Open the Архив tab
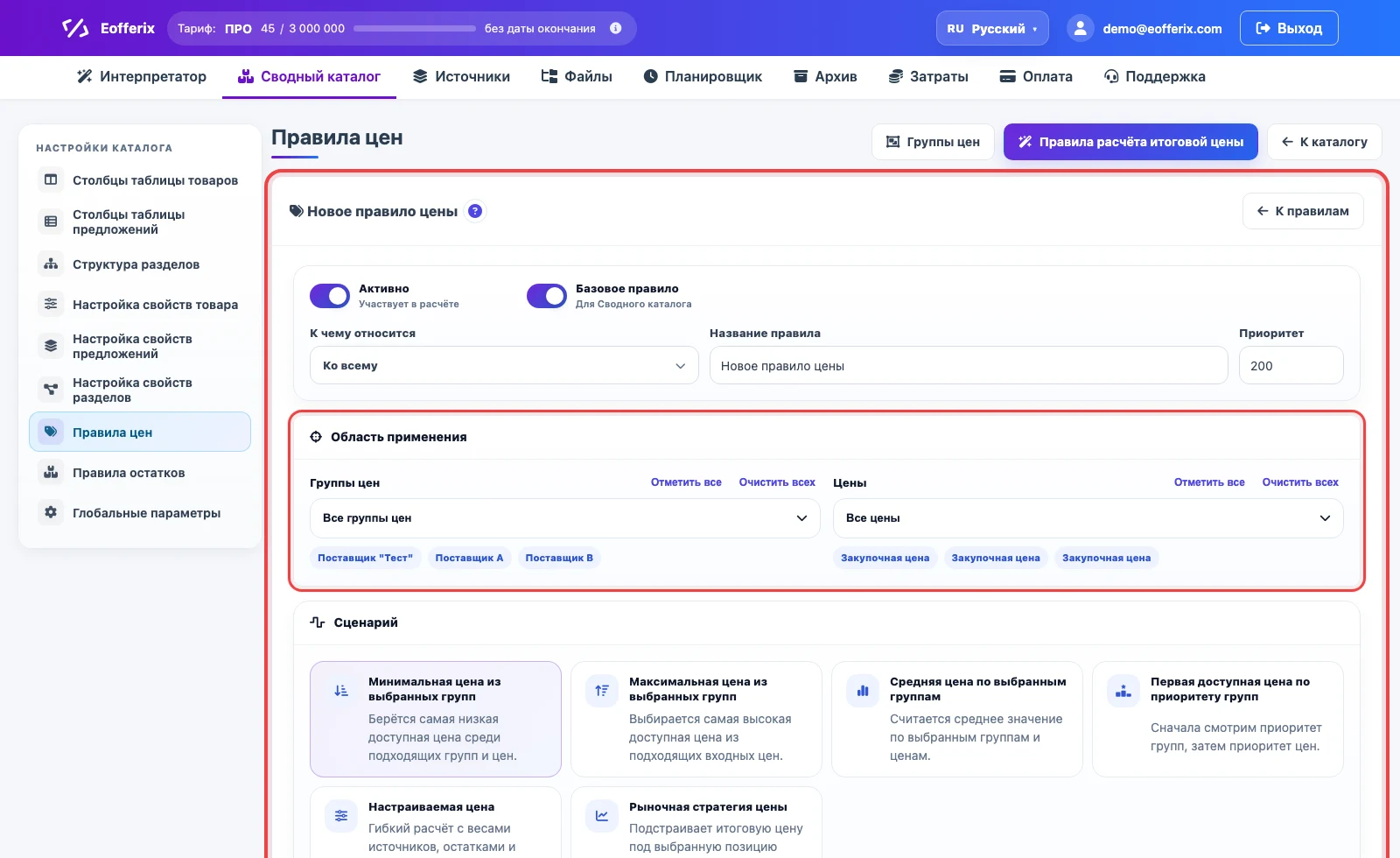 (x=825, y=76)
